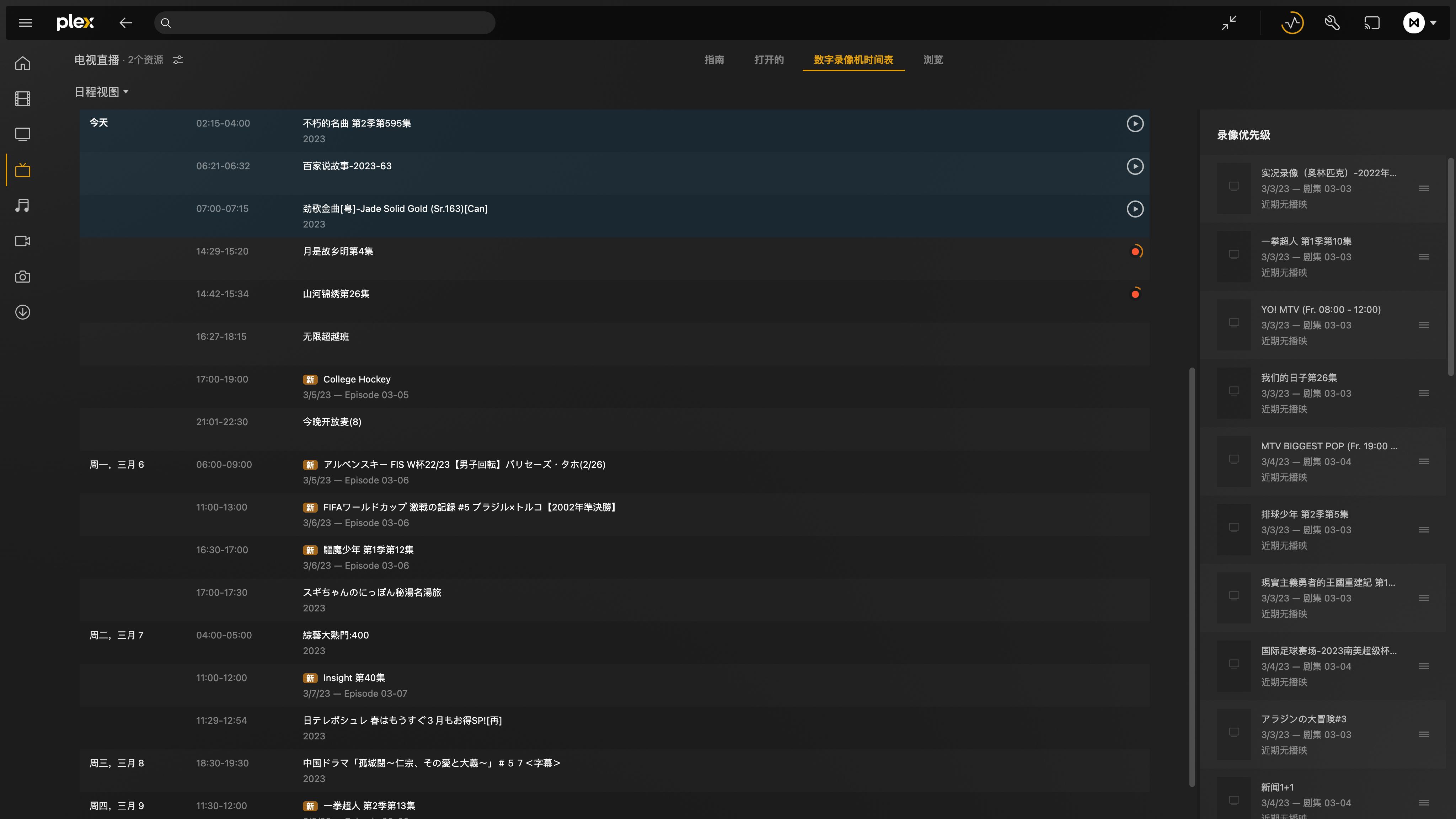
Task: Click the search input field
Action: (325, 23)
